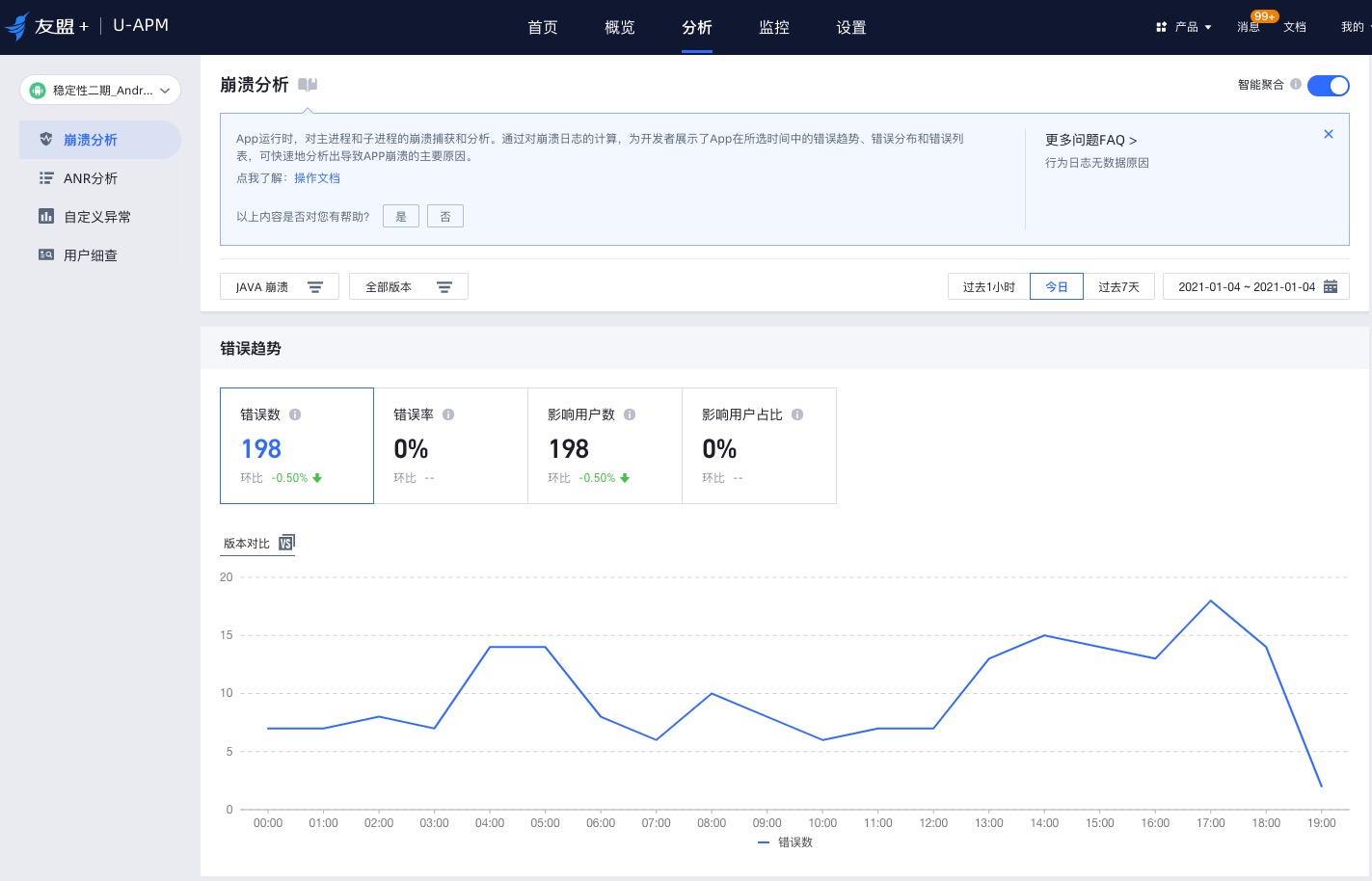Close the blue info banner
This screenshot has height=881, width=1372.
click(1329, 134)
